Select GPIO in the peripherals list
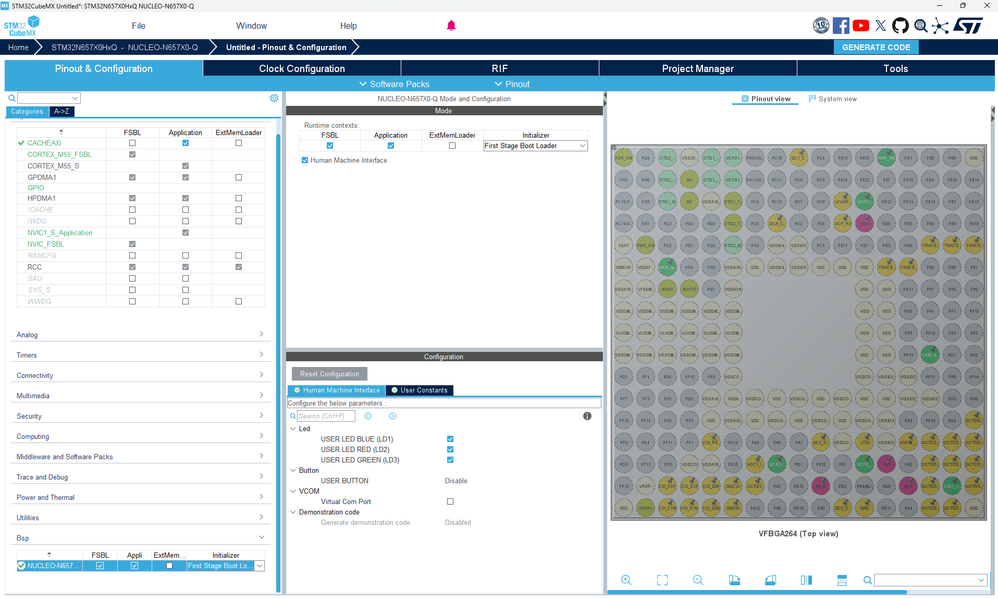Screen dimensions: 998x599 pos(36,188)
